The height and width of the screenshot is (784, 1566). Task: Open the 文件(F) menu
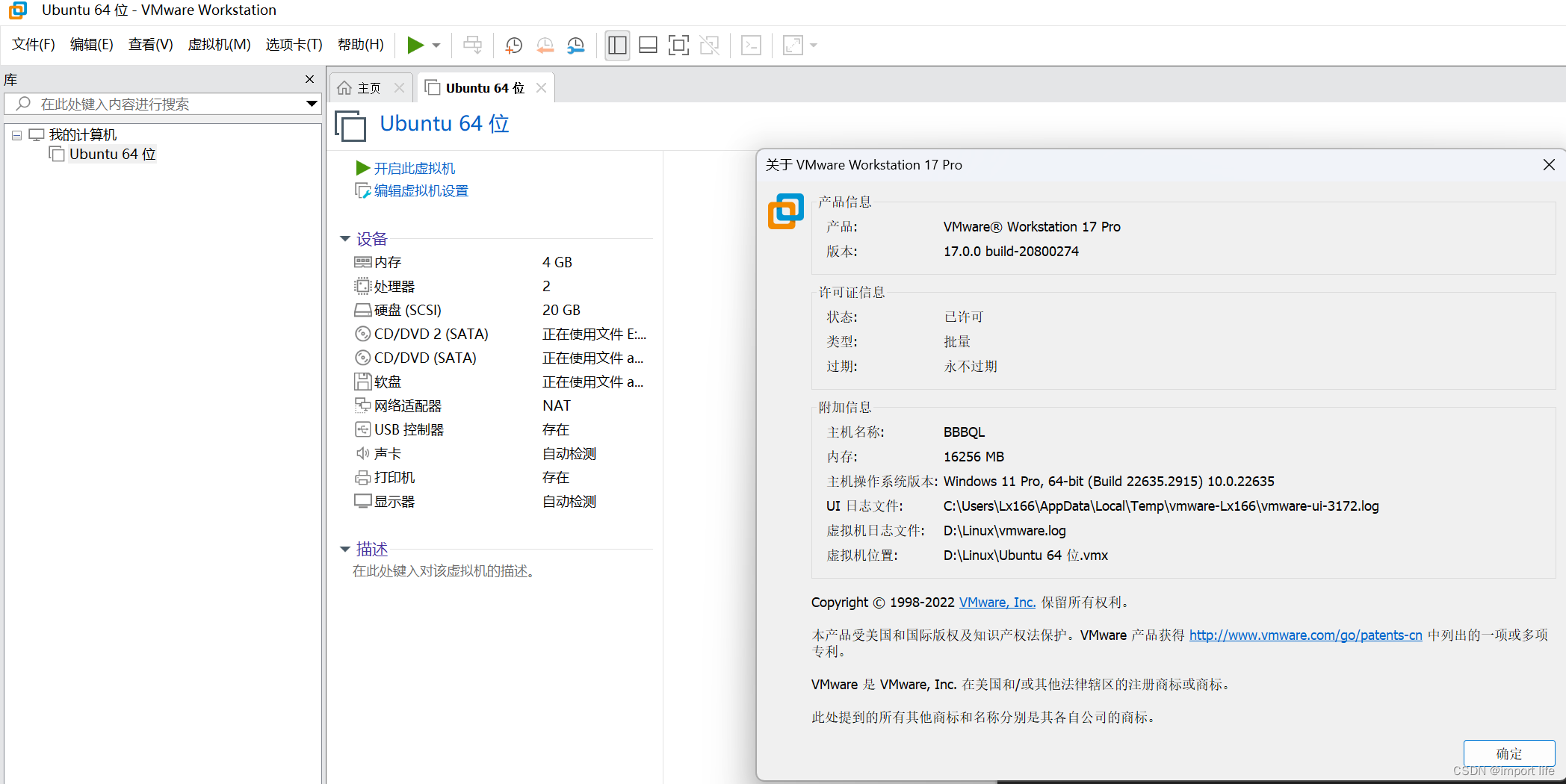[34, 45]
